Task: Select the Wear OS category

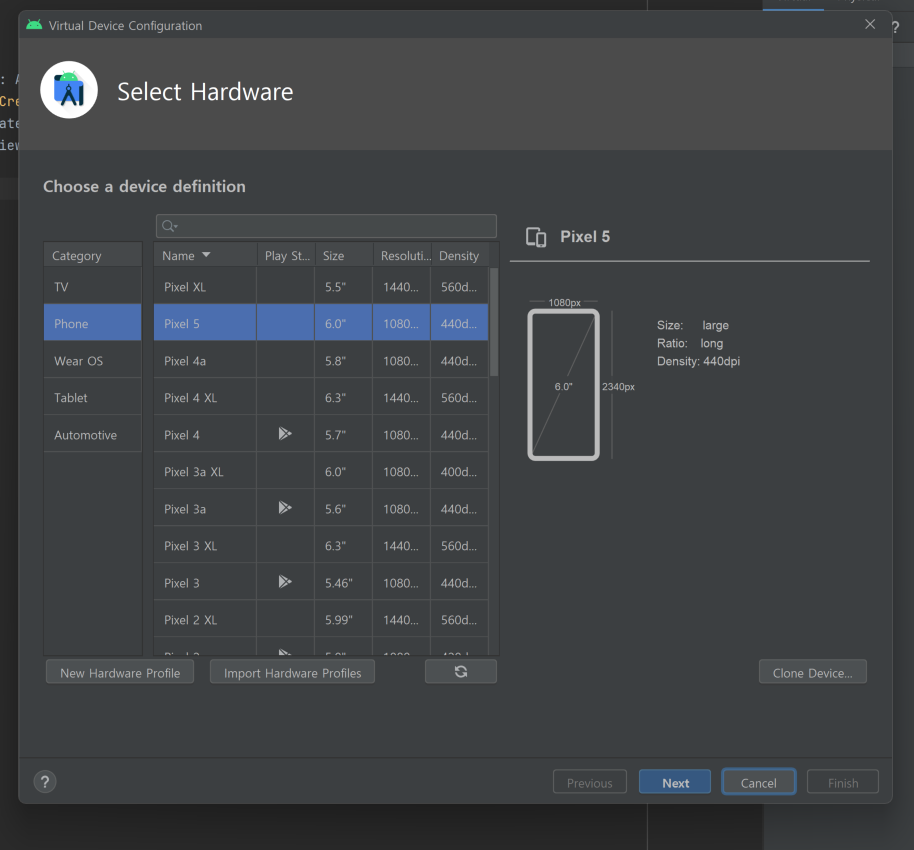Action: click(x=93, y=361)
